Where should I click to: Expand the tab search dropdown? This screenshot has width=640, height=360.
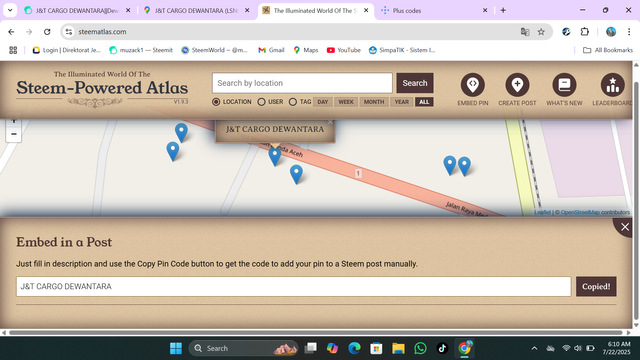pyautogui.click(x=10, y=11)
